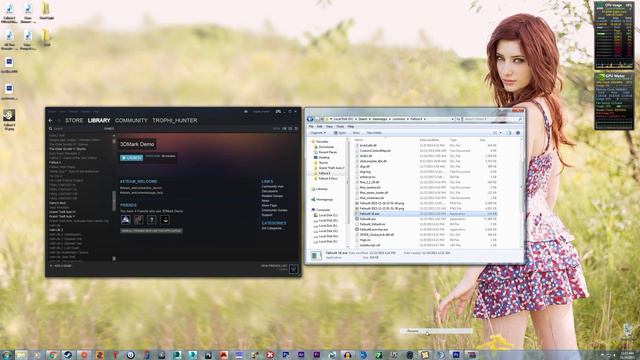View all friends who use this application
The width and height of the screenshot is (640, 360).
tap(151, 231)
